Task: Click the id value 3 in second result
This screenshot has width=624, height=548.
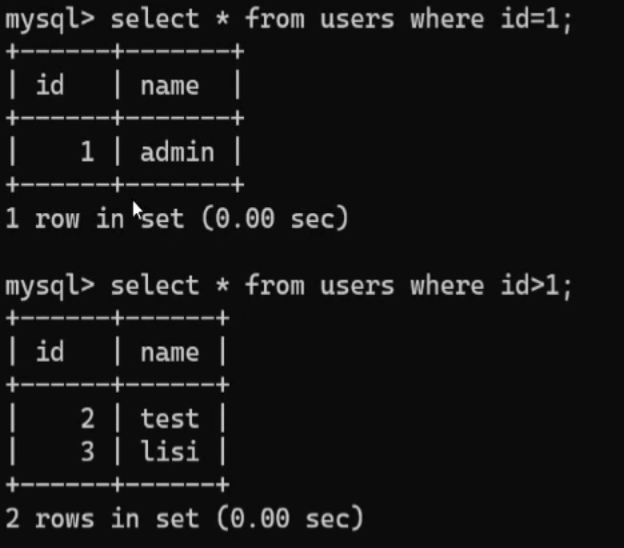Action: point(88,451)
